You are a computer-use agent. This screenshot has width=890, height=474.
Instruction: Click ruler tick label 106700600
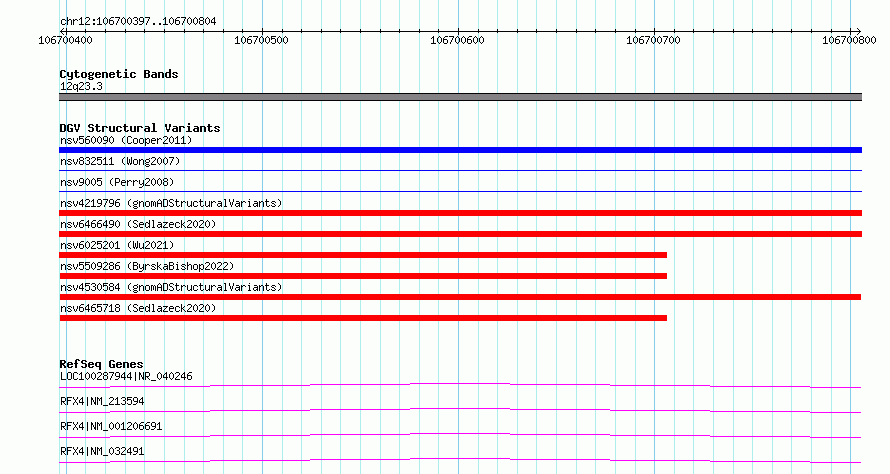pos(457,40)
